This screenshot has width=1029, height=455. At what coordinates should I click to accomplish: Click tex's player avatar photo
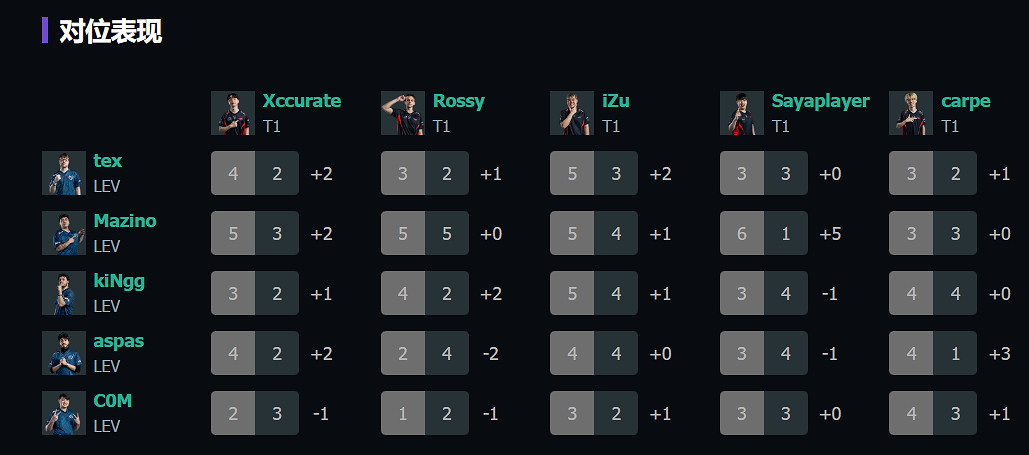click(64, 173)
